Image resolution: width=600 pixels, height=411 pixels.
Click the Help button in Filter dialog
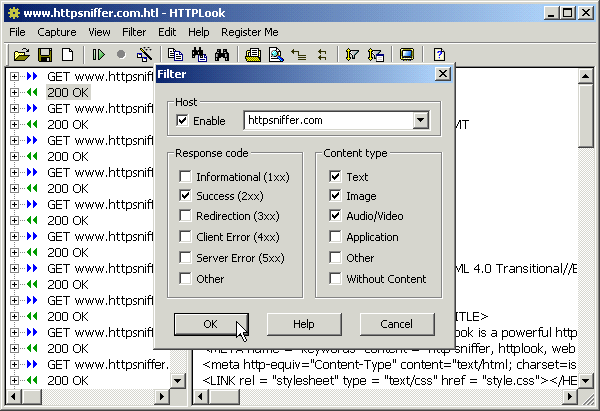304,324
